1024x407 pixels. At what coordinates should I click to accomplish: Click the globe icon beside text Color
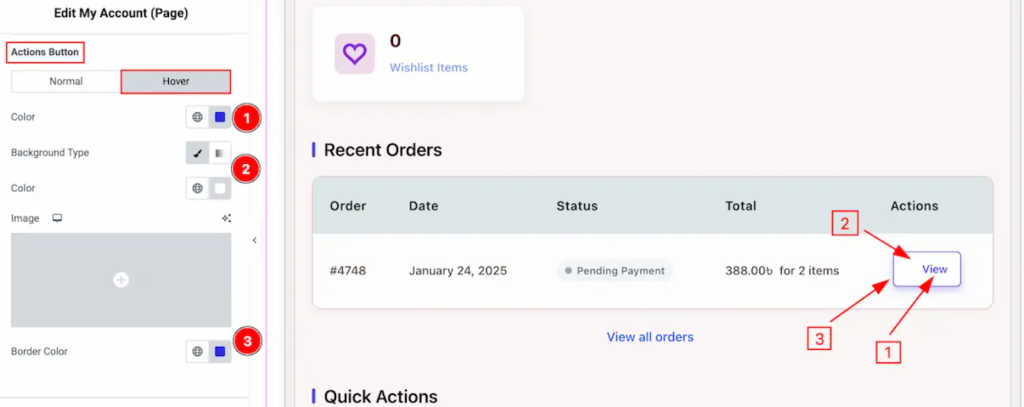[x=197, y=118]
